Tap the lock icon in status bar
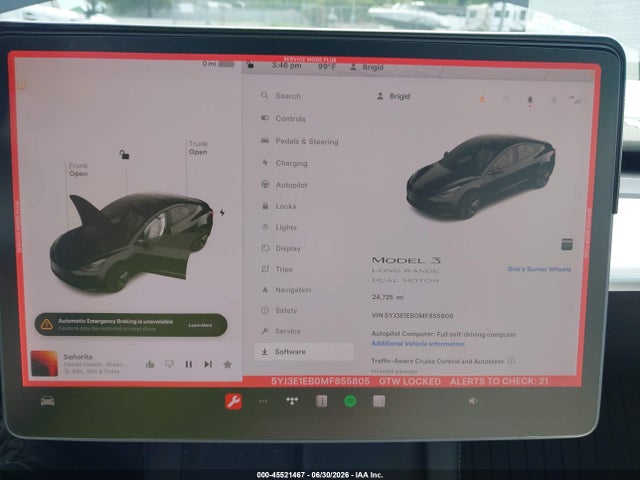Screen dimensions: 640x480 [x=250, y=65]
